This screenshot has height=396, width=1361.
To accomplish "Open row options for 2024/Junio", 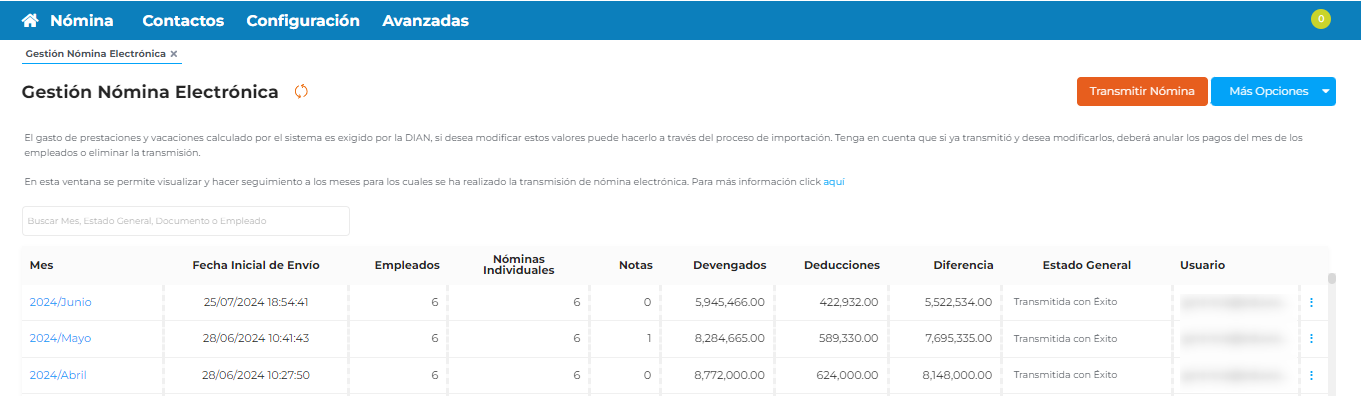I will (x=1311, y=302).
